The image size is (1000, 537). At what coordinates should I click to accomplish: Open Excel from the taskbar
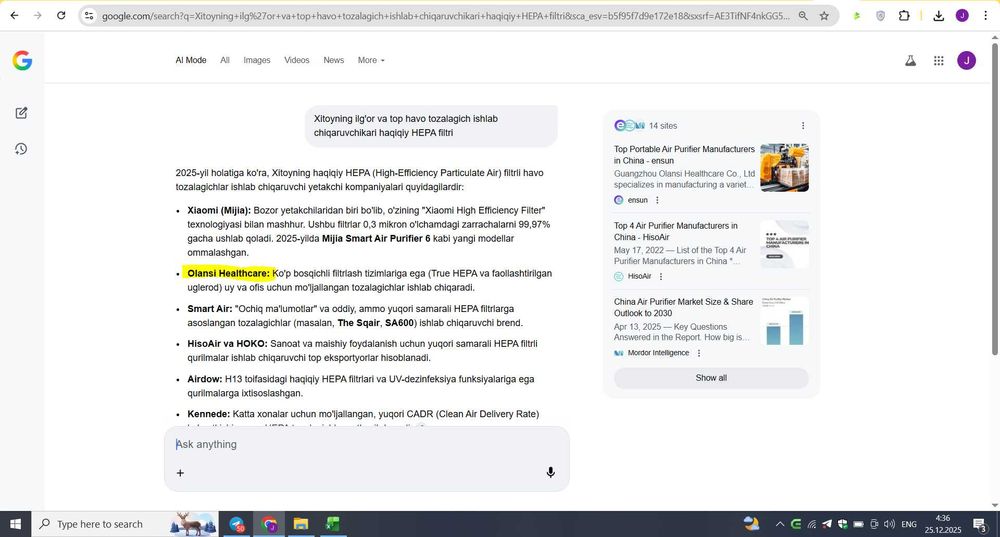coord(332,524)
